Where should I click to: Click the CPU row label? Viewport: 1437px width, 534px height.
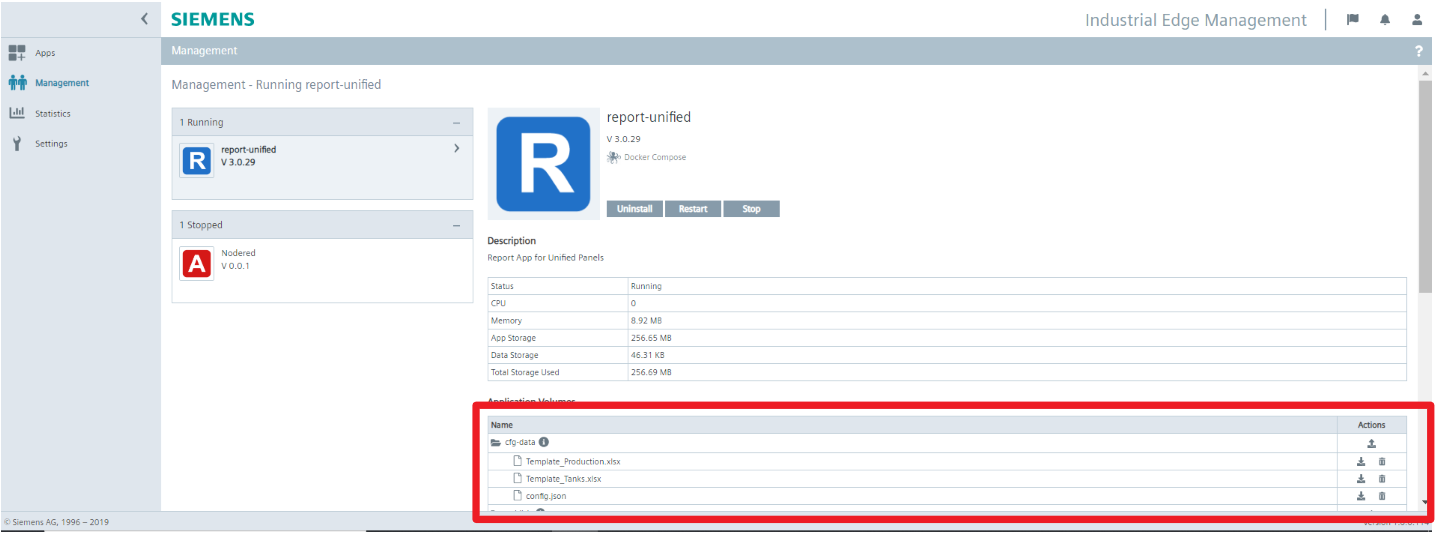tap(498, 303)
